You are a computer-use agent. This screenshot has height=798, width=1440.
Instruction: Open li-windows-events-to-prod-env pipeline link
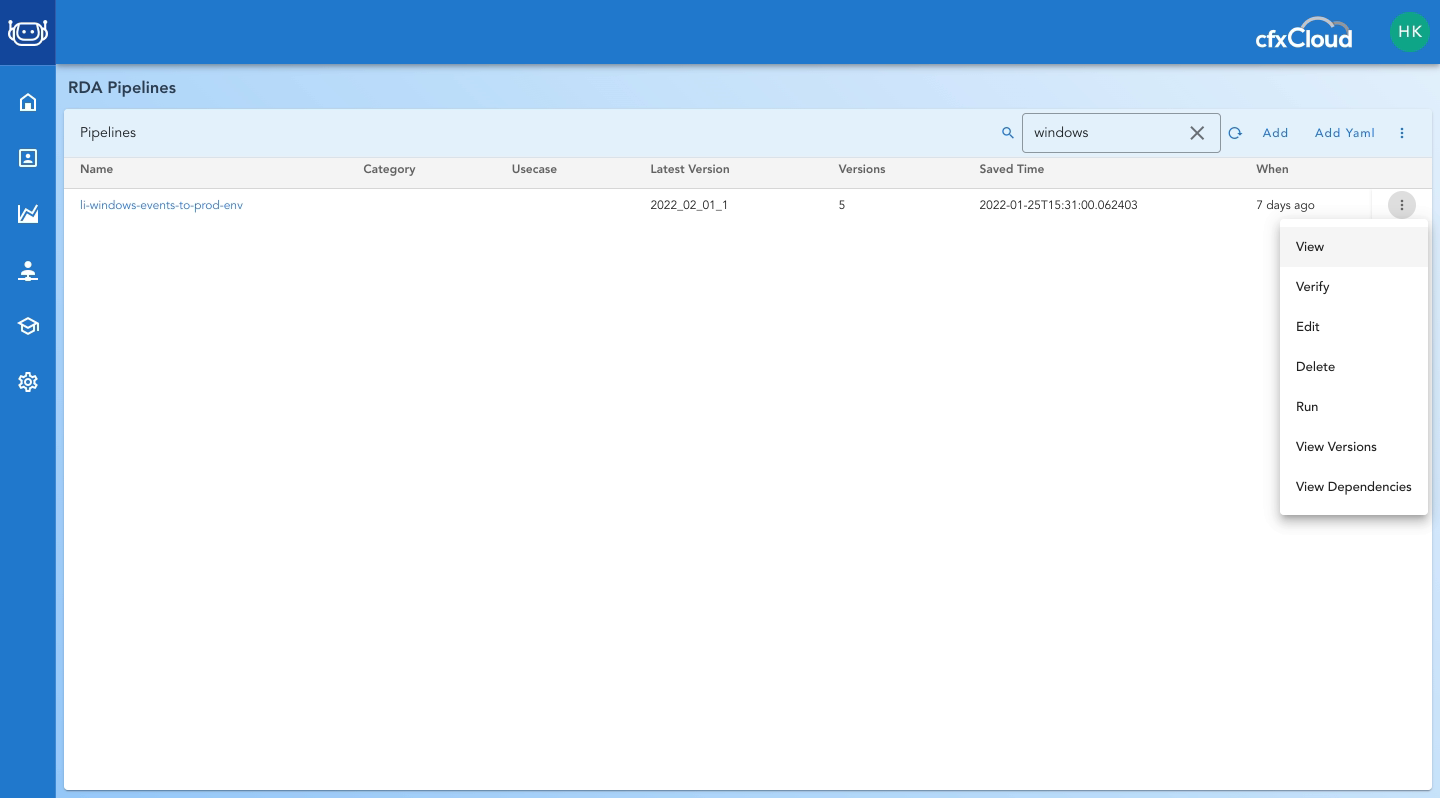[161, 205]
